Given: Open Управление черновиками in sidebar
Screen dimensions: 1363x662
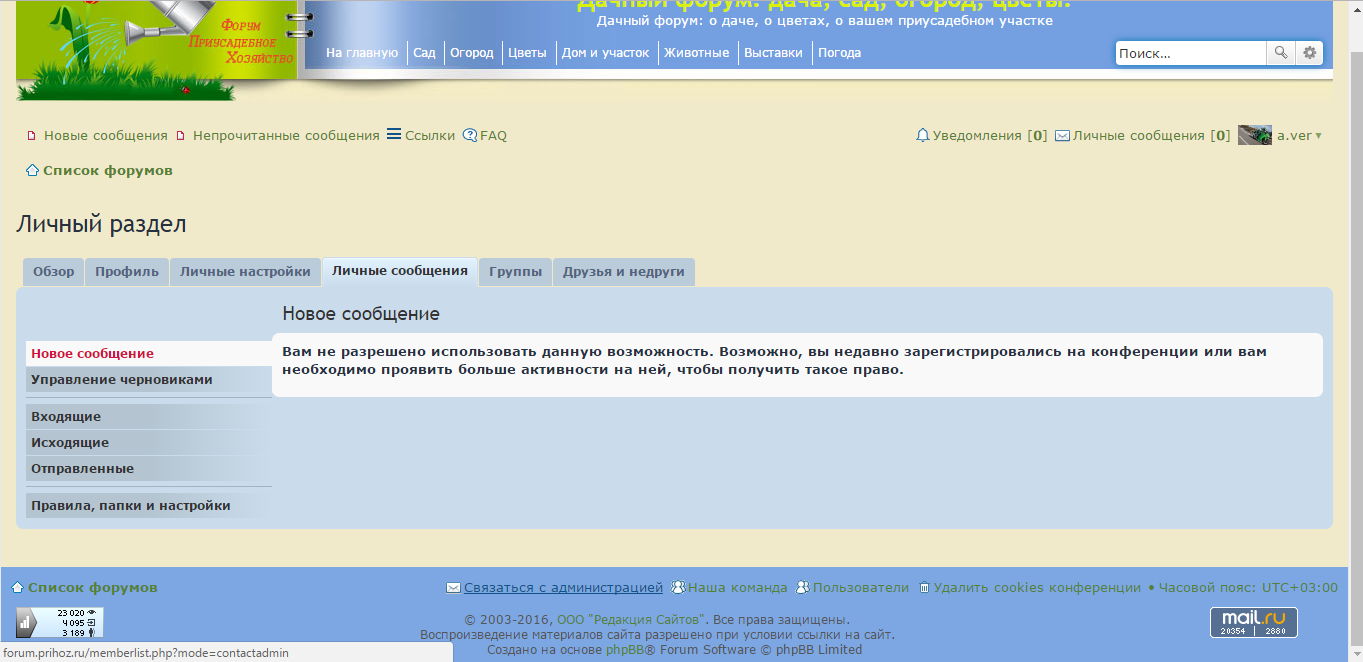Looking at the screenshot, I should pos(121,379).
